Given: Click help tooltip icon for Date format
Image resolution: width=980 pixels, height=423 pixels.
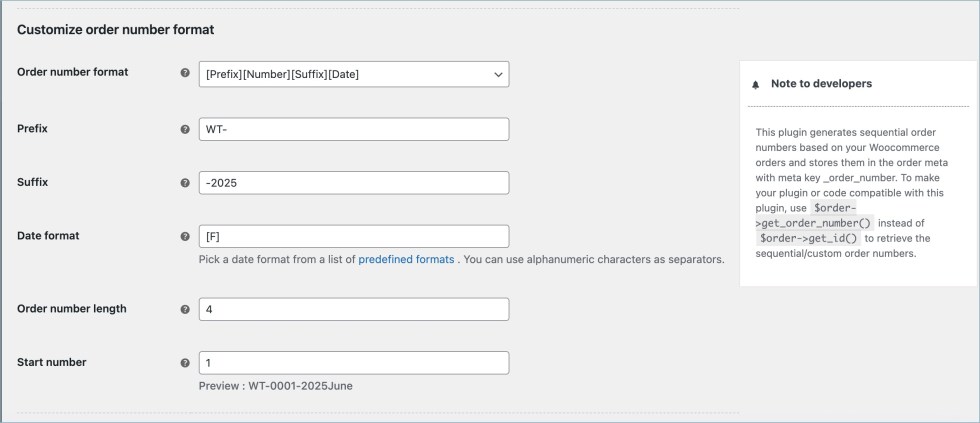Looking at the screenshot, I should click(x=185, y=237).
